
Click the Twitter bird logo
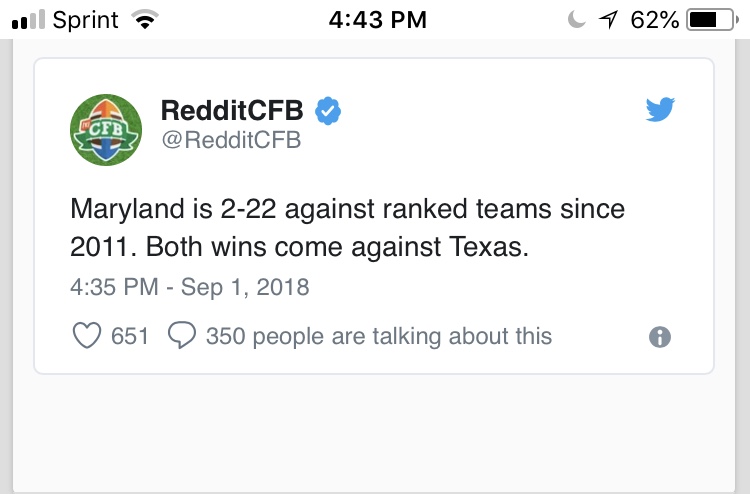tap(660, 110)
